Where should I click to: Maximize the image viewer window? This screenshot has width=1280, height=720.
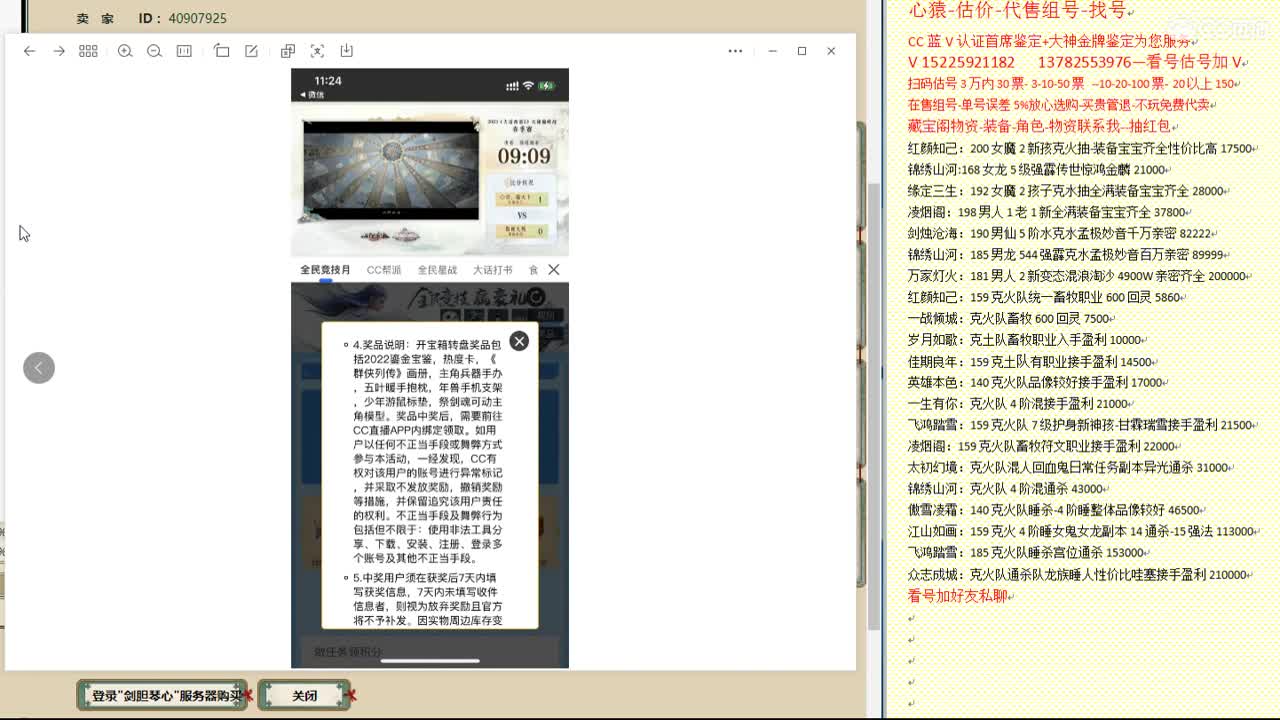(802, 51)
